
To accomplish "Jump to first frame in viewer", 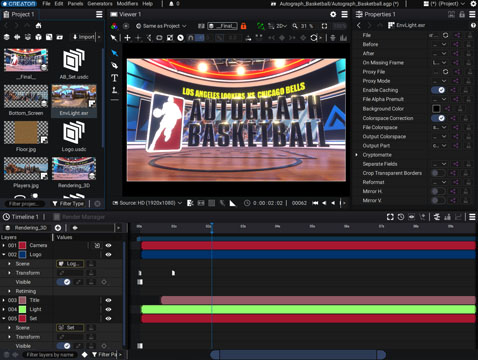I will click(315, 203).
